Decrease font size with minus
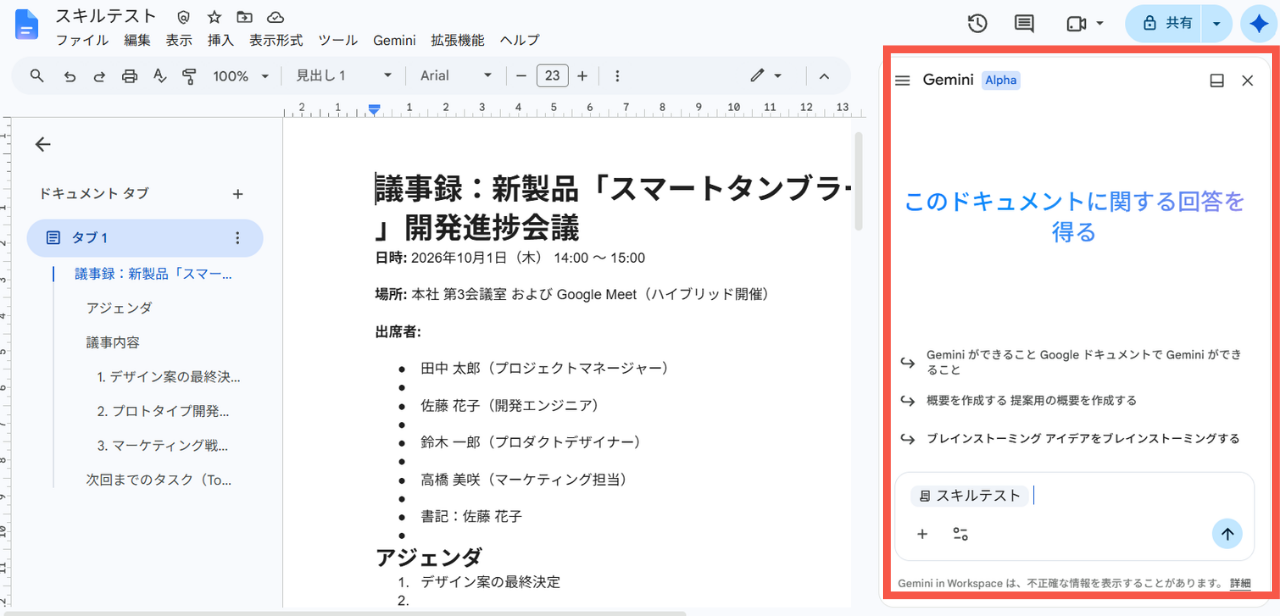This screenshot has width=1280, height=616. point(521,76)
